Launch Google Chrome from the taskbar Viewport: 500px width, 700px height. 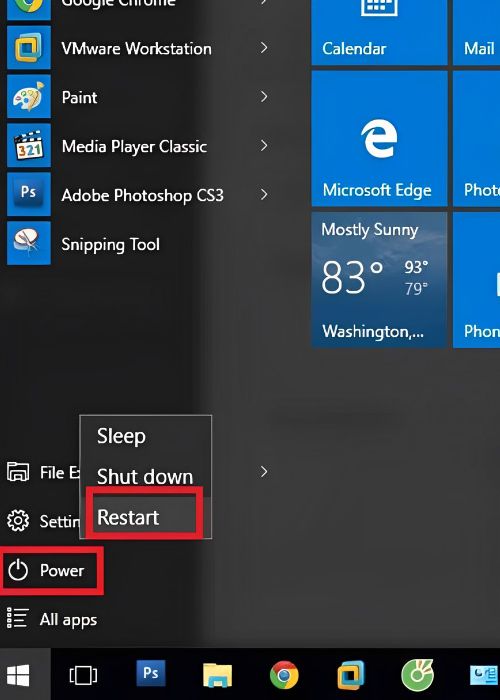284,675
